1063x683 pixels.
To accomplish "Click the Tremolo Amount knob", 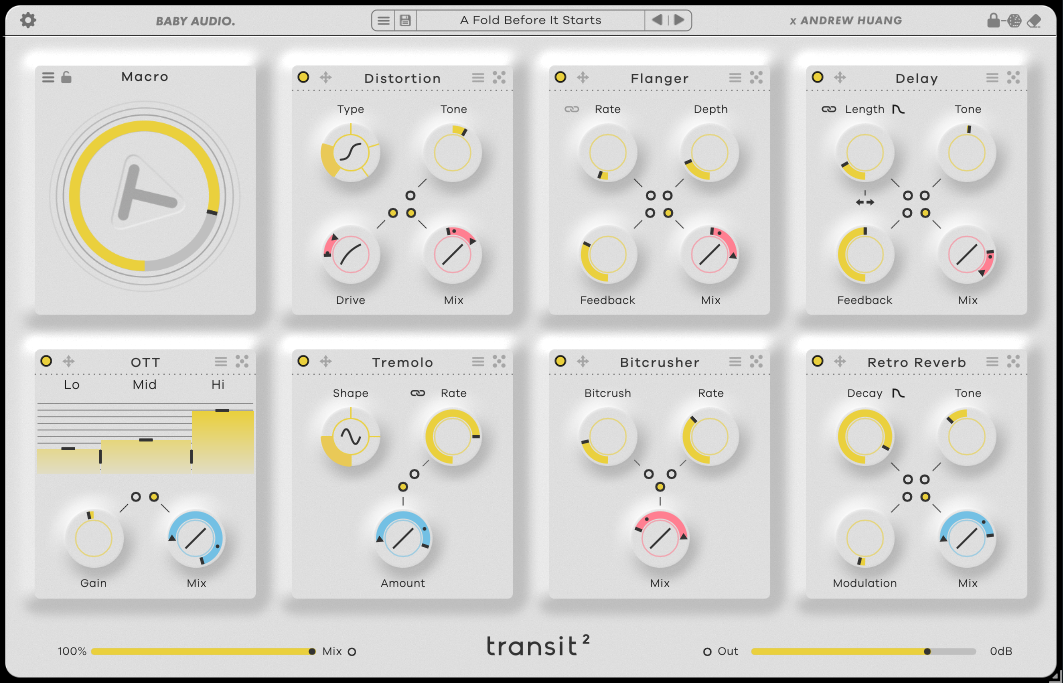I will coord(403,539).
